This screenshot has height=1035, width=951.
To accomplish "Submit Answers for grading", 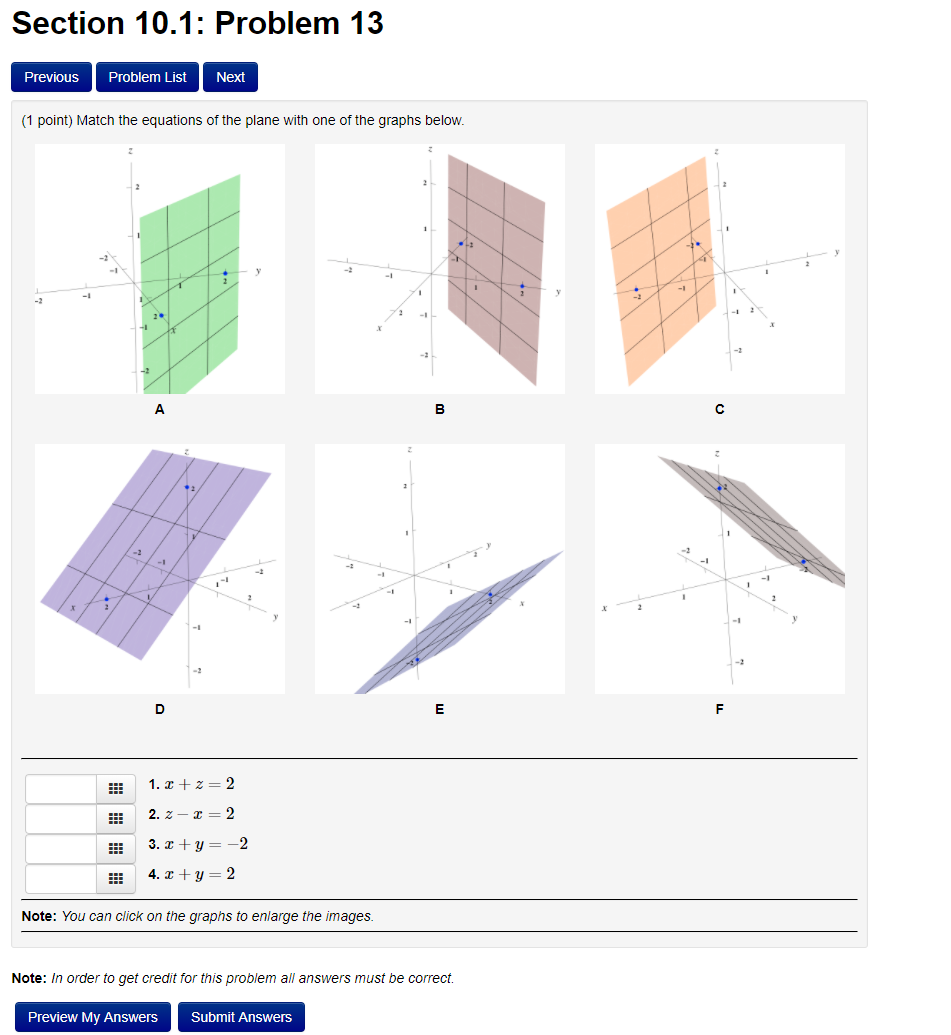I will coord(241,1016).
